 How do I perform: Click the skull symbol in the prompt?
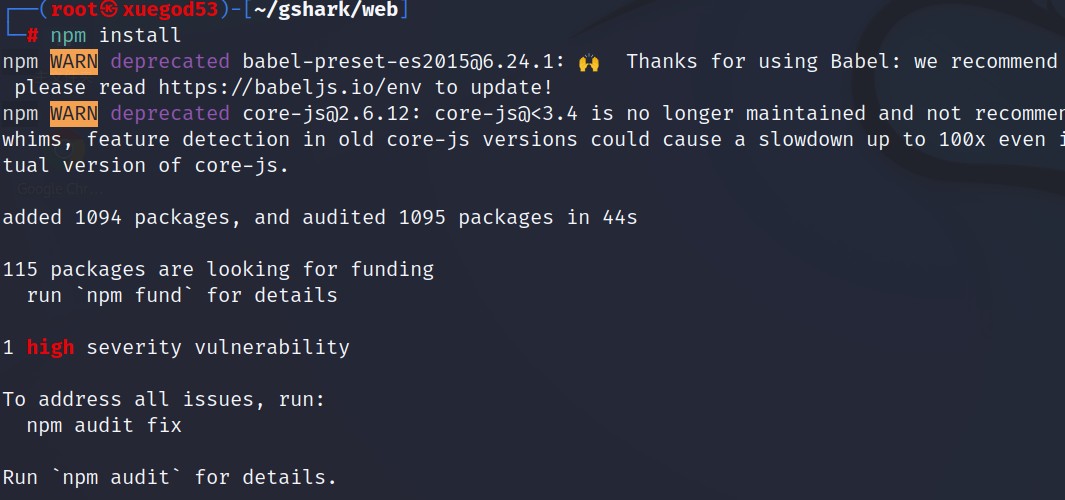tap(109, 11)
